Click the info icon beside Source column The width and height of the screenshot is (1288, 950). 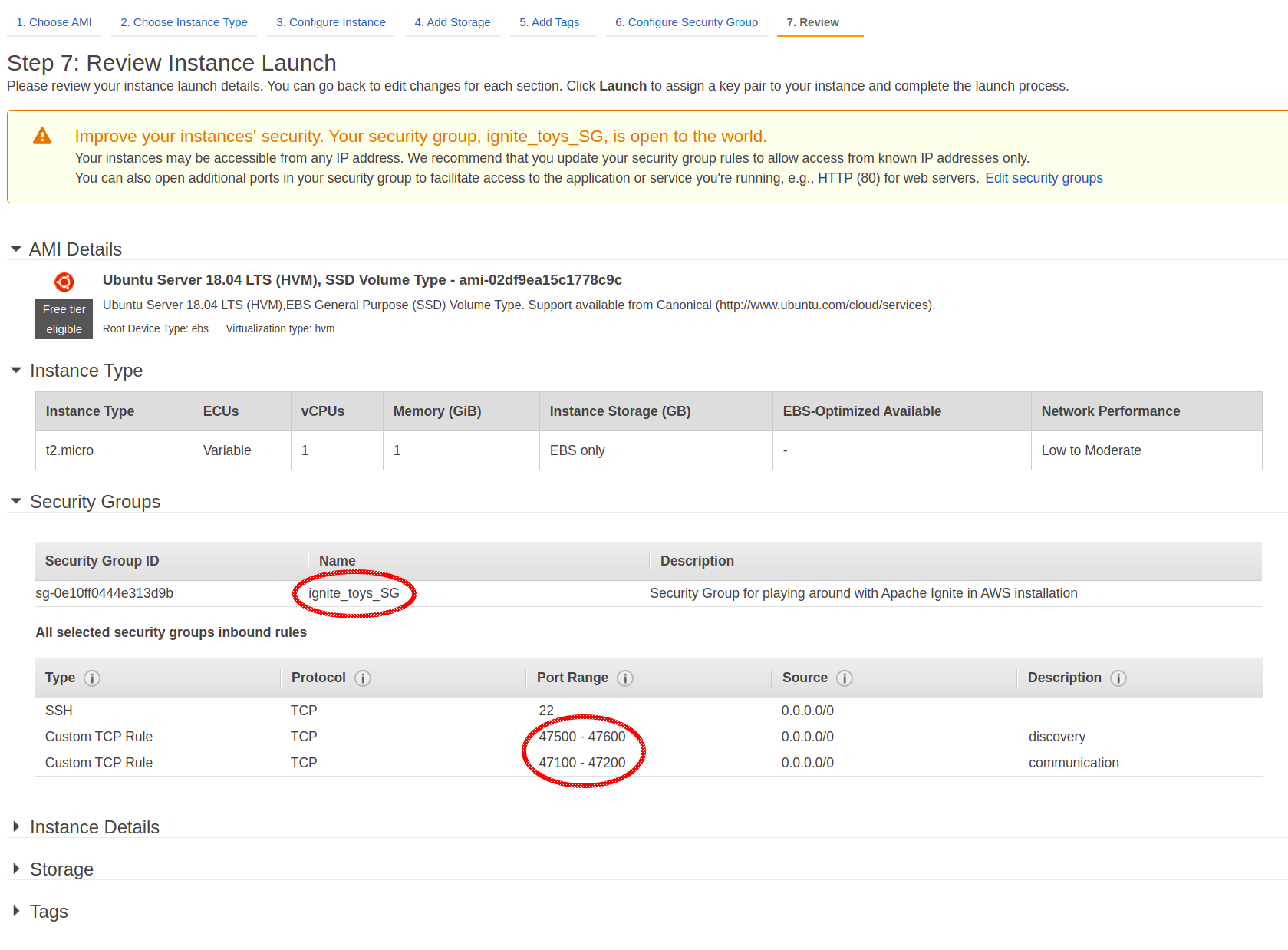[x=845, y=678]
